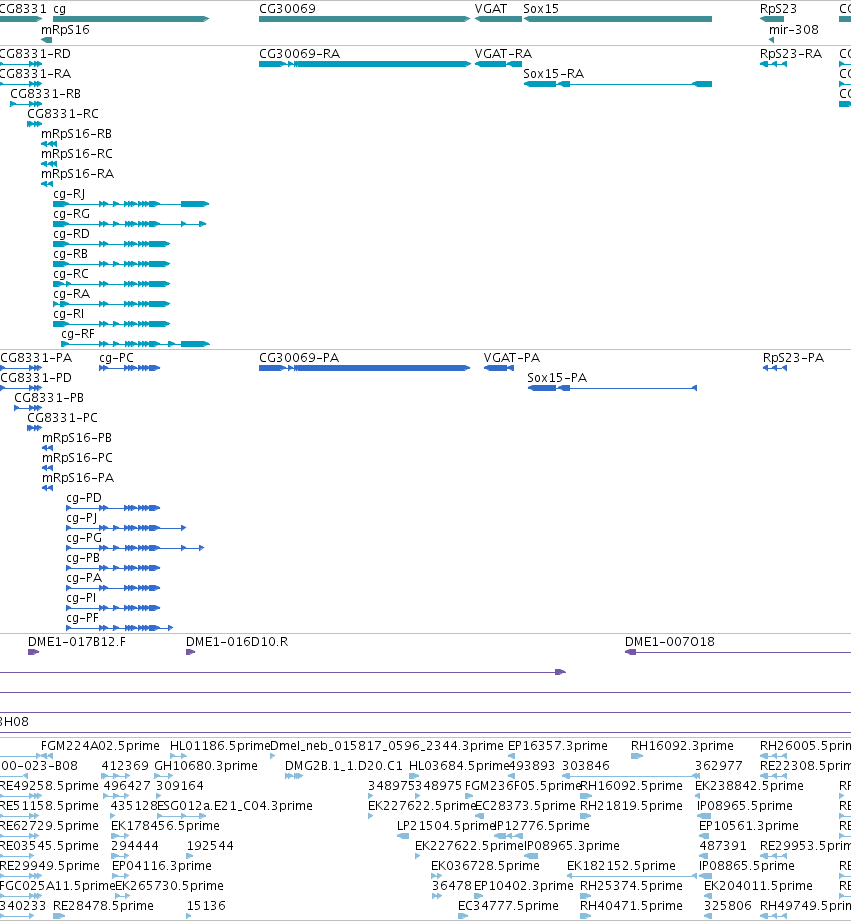Click the cg-RB transcript label

tap(70, 253)
